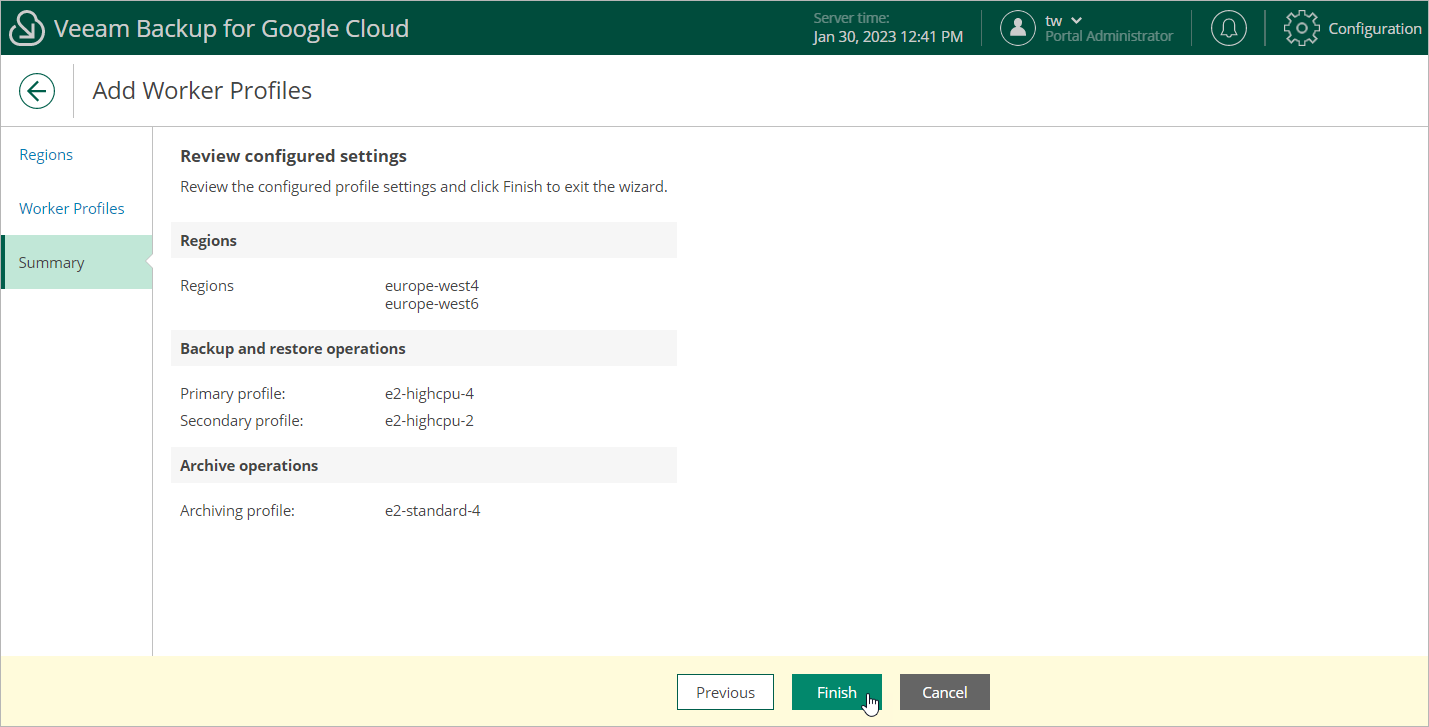Click the Primary profile label
1429x727 pixels.
233,394
